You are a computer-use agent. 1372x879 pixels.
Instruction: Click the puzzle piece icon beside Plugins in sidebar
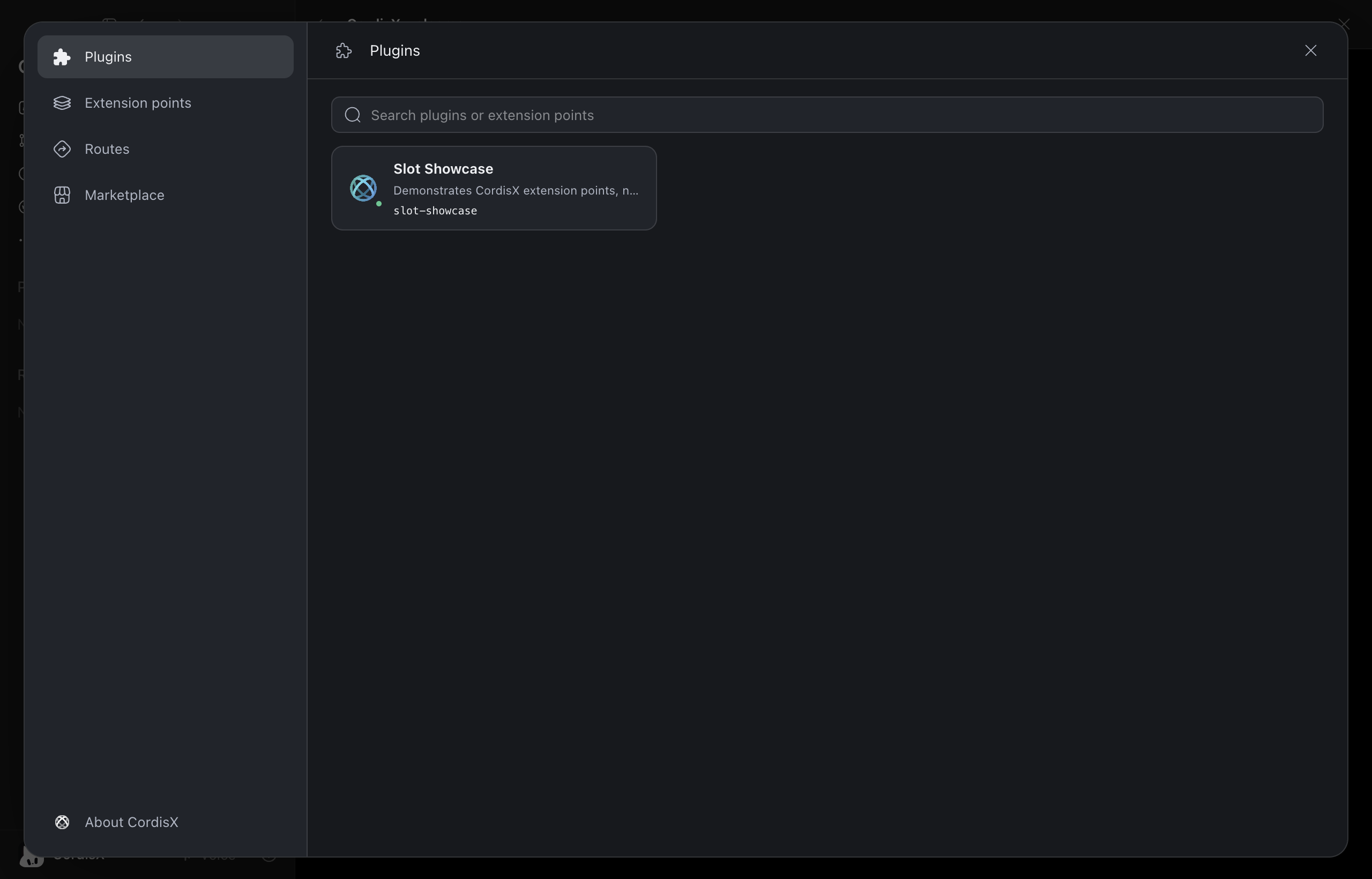pyautogui.click(x=62, y=57)
